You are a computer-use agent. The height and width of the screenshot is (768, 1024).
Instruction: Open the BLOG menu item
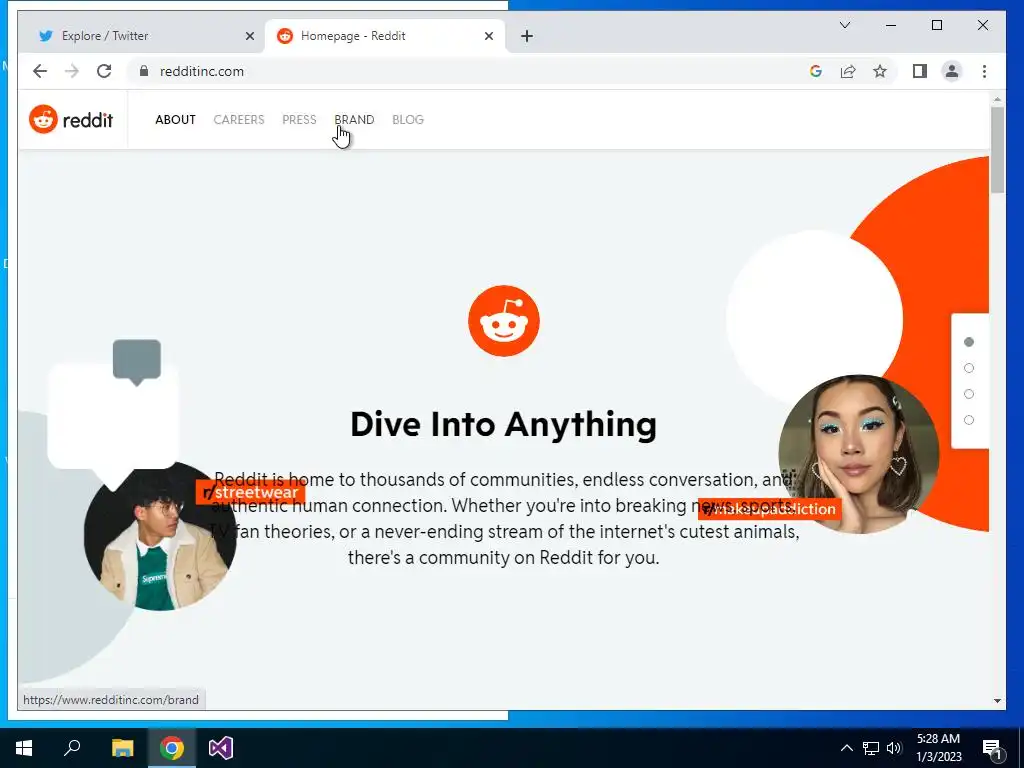pos(408,120)
